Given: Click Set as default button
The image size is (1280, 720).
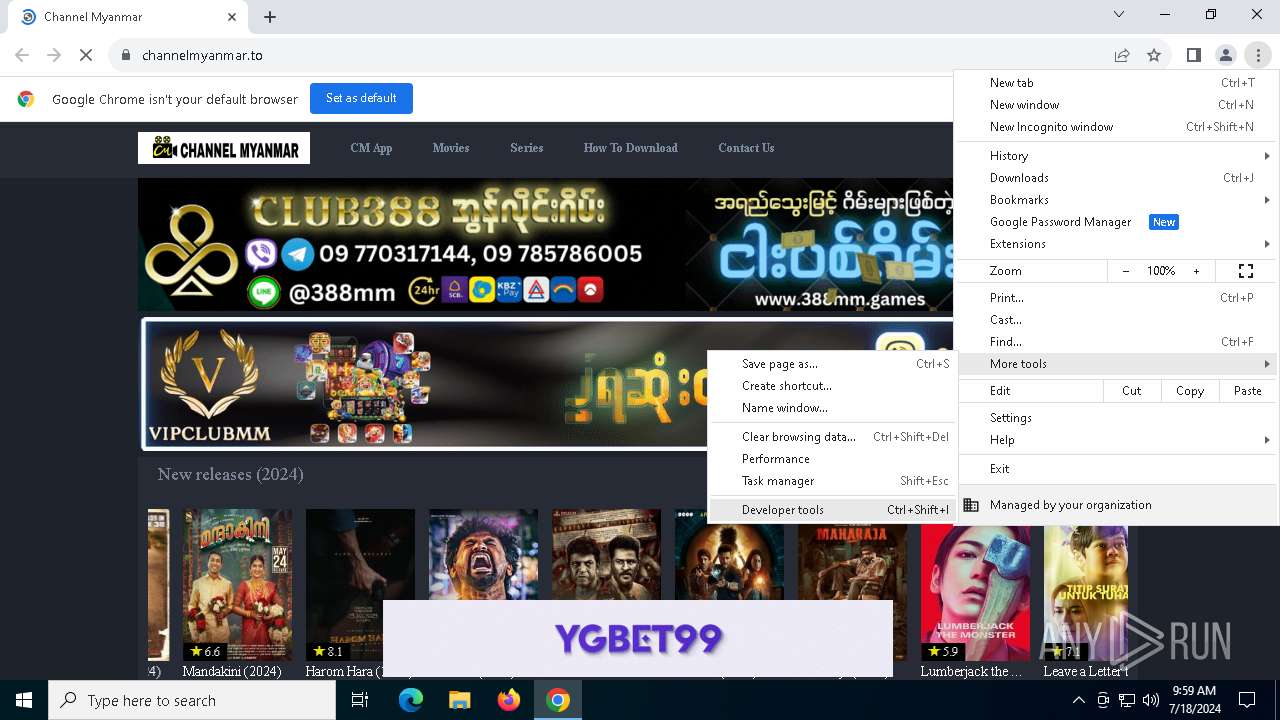Looking at the screenshot, I should [x=361, y=98].
